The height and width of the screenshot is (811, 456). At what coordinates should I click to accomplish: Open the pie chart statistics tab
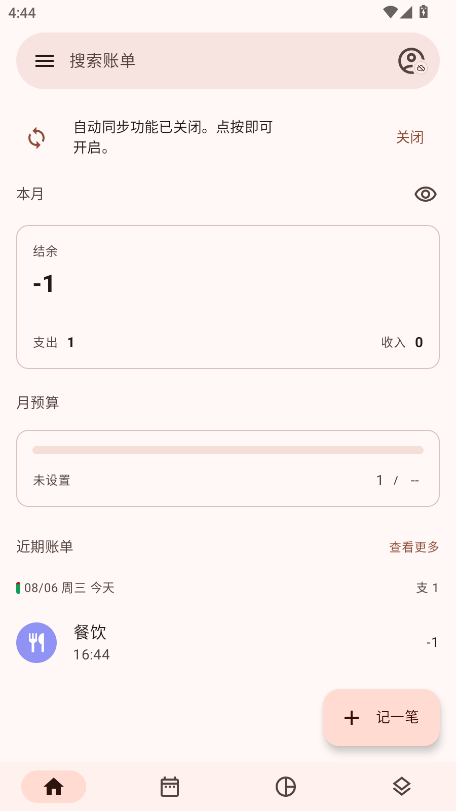tap(285, 787)
